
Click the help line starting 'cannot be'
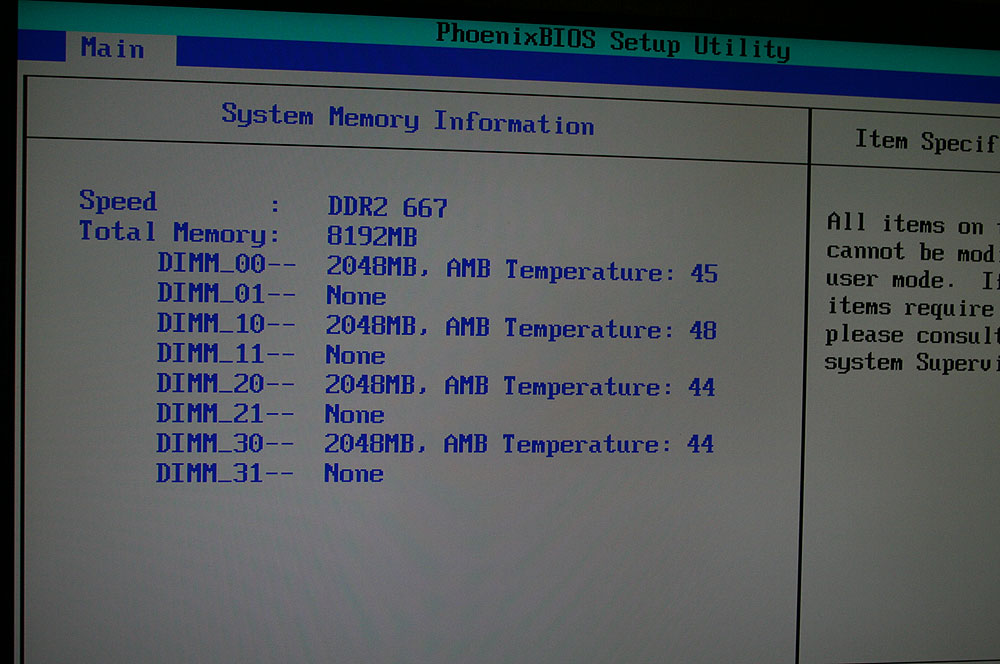[913, 252]
